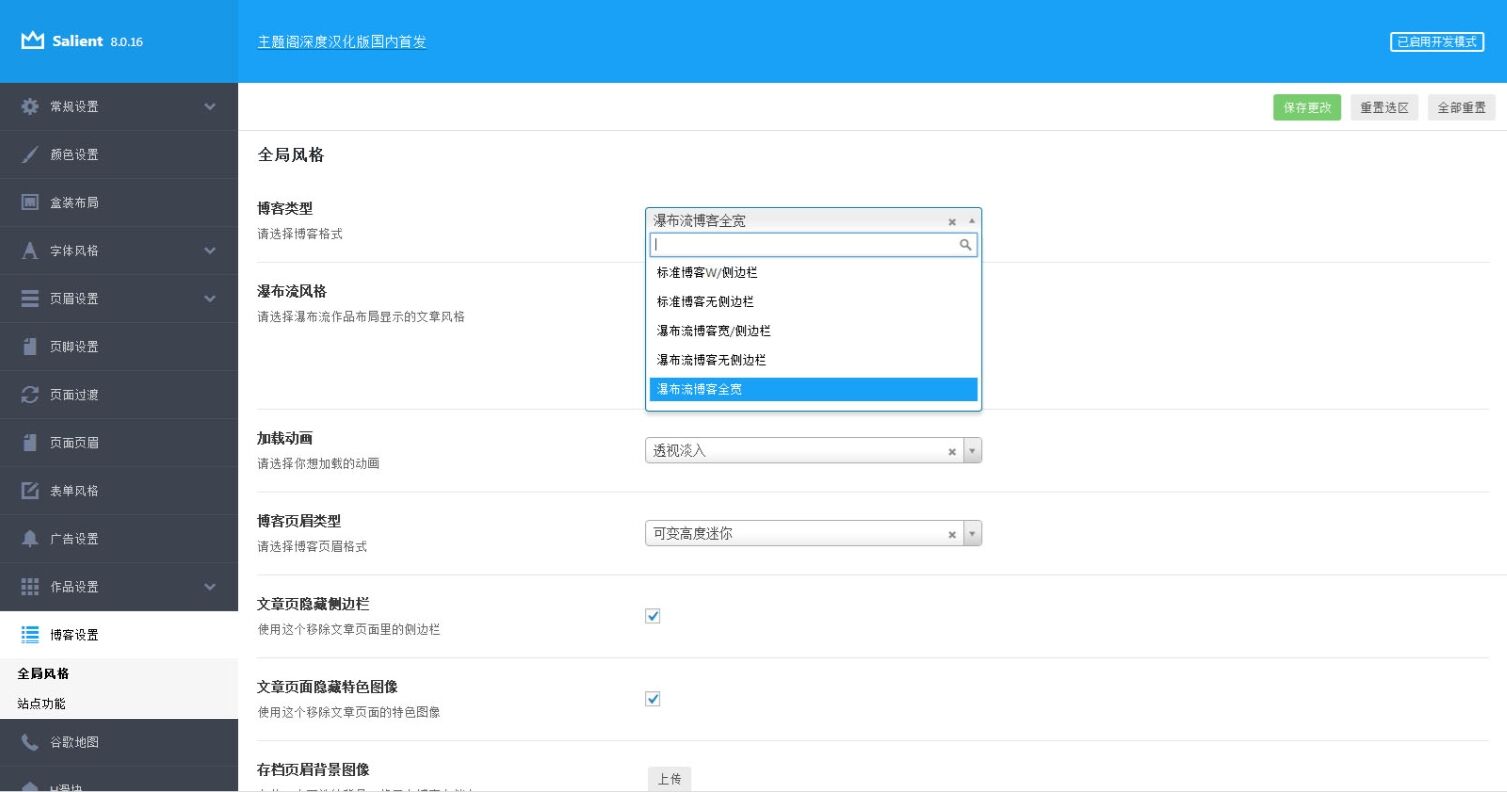Image resolution: width=1507 pixels, height=792 pixels.
Task: Open the 页脚设置 sidebar item
Action: coord(119,347)
